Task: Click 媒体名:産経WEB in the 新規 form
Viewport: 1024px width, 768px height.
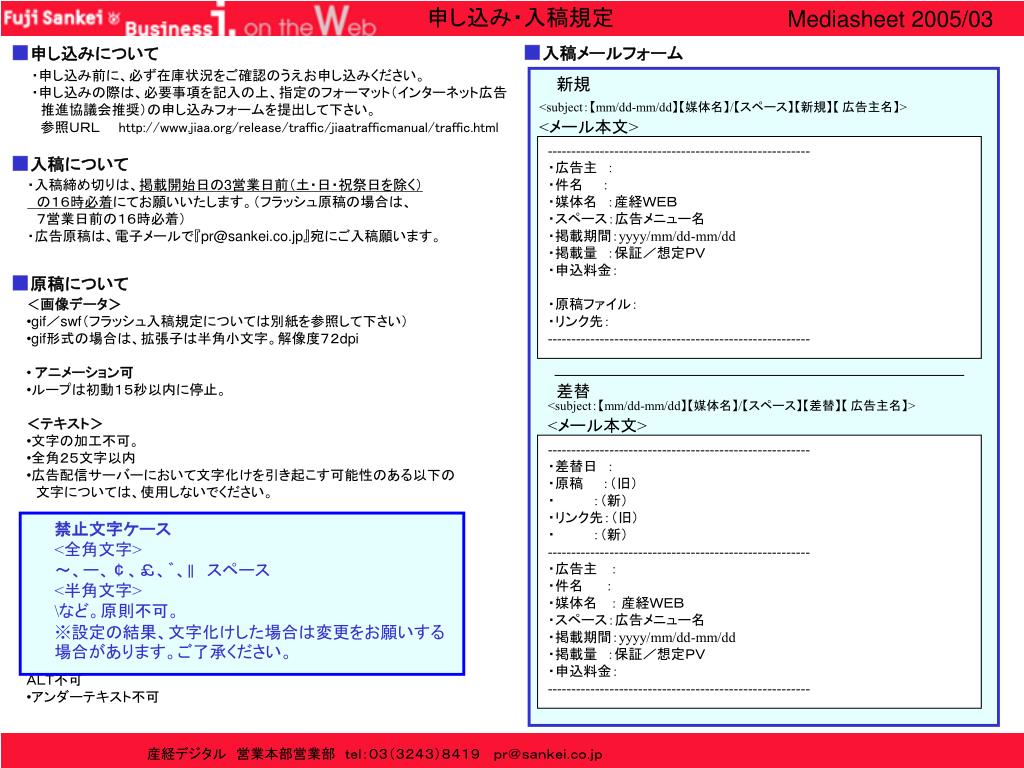Action: [613, 202]
